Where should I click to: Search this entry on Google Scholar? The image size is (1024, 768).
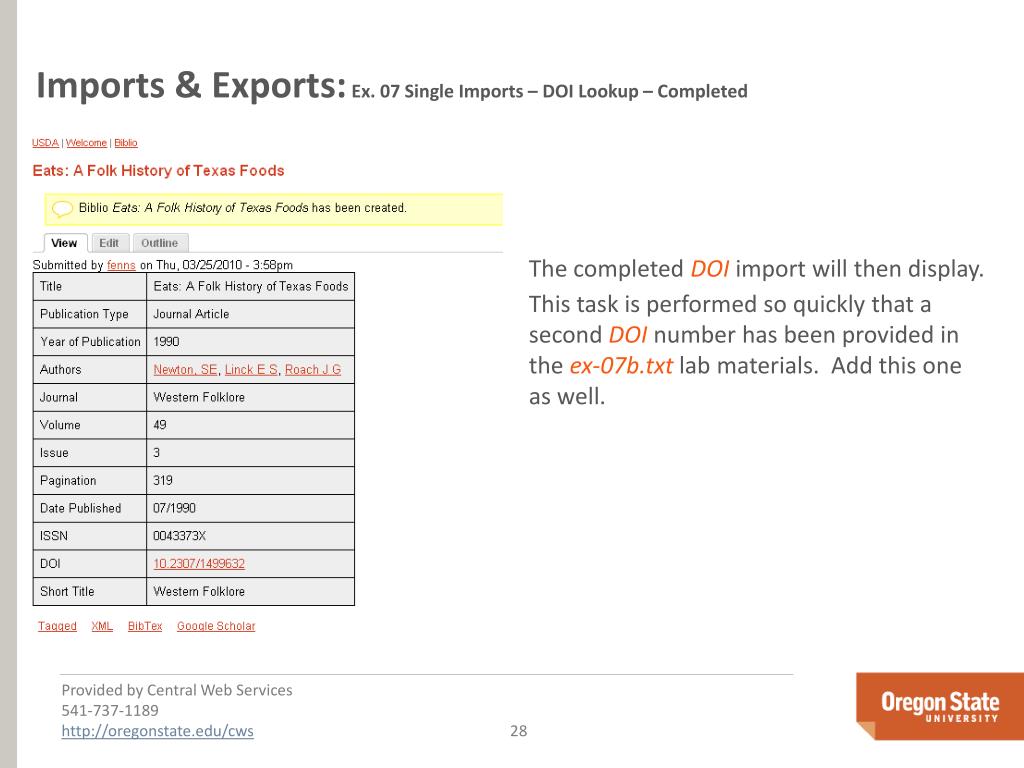[x=216, y=626]
